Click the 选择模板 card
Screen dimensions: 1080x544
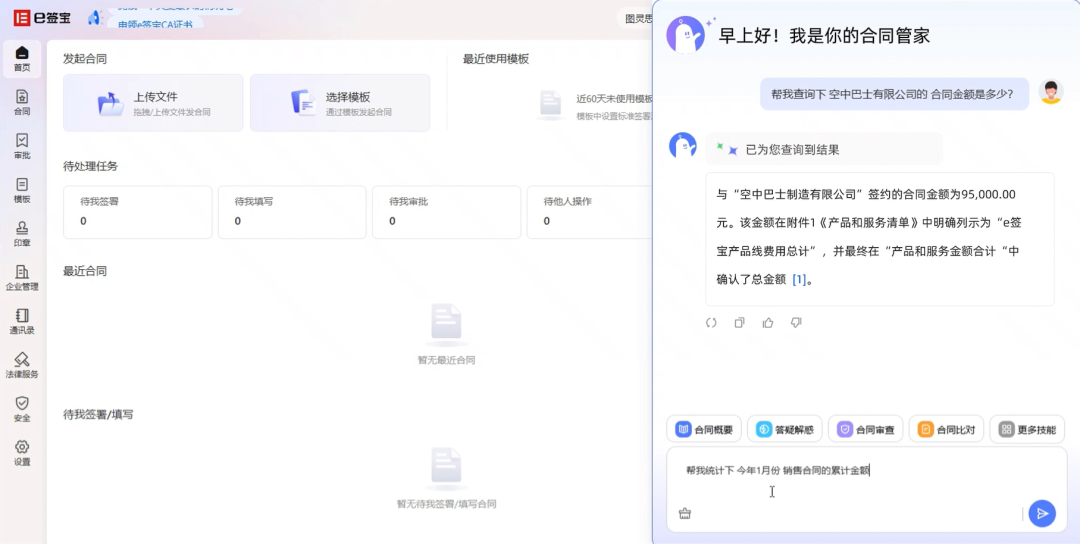pos(340,103)
